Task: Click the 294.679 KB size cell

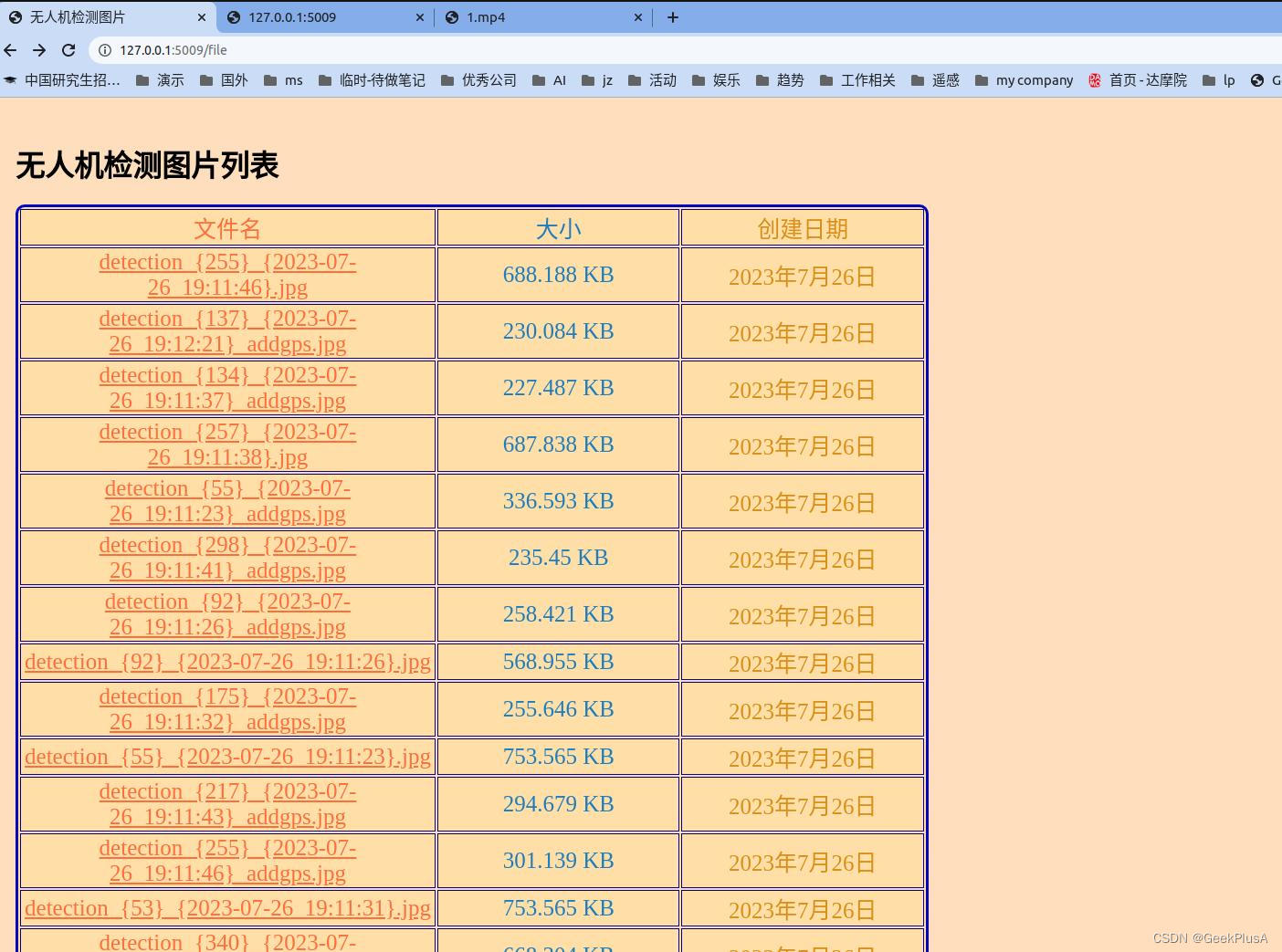Action: pos(558,804)
